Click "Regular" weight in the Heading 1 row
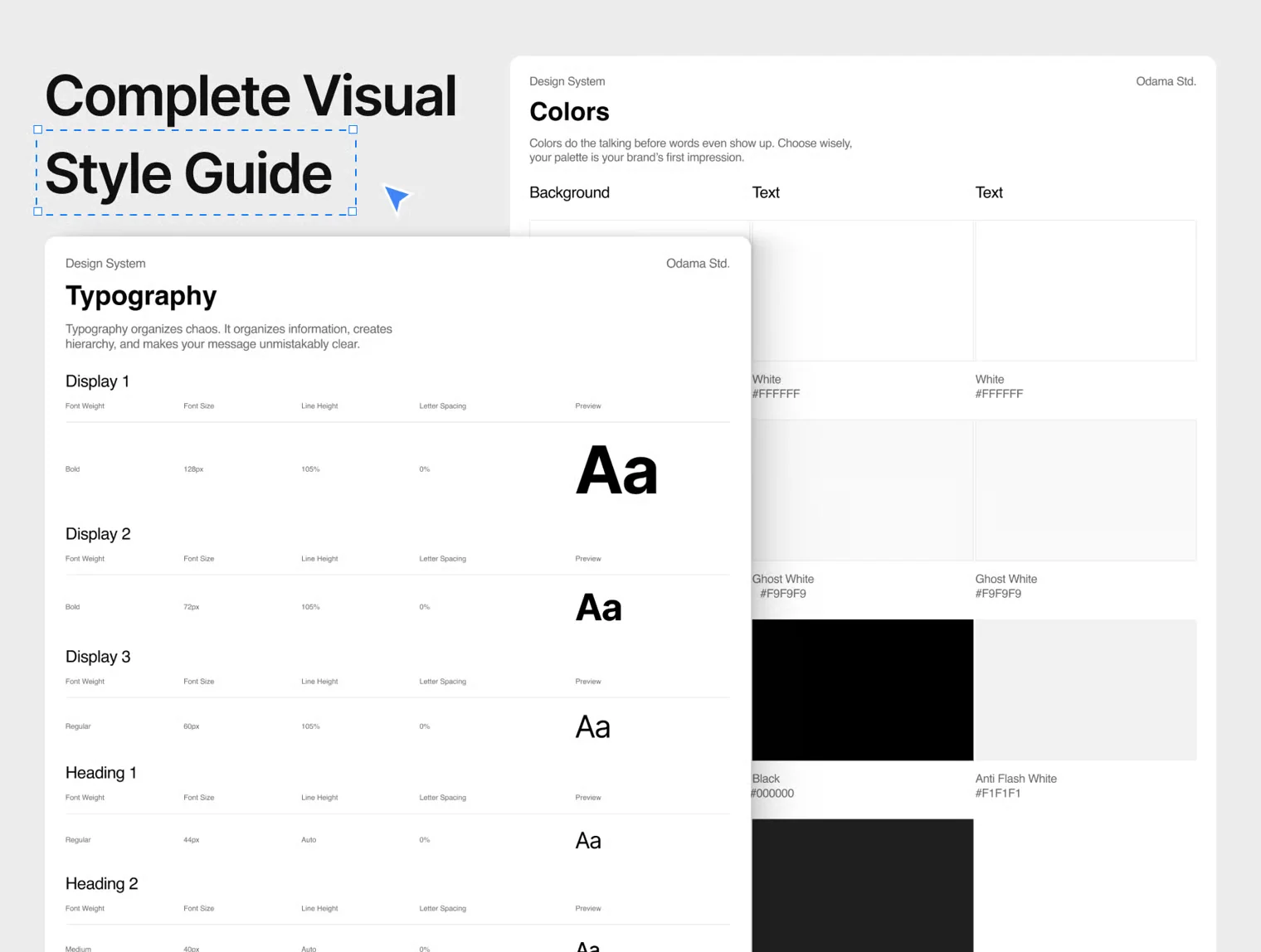Screen dimensions: 1261x952 (x=78, y=840)
